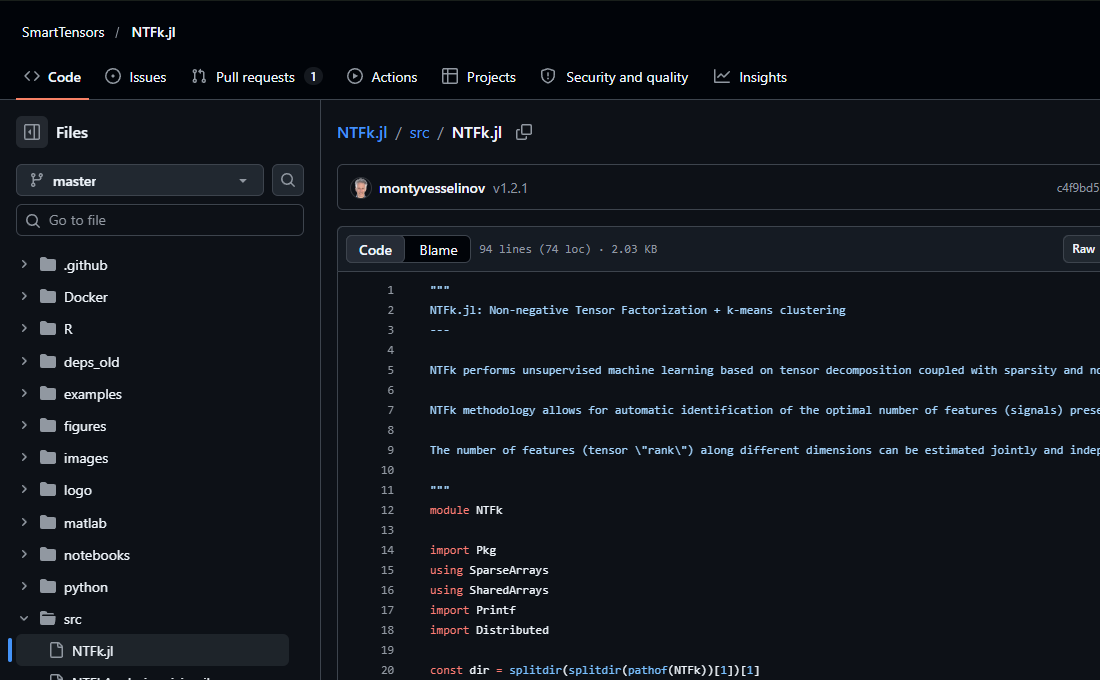
Task: Click 'import Pkg' code line
Action: coord(462,550)
